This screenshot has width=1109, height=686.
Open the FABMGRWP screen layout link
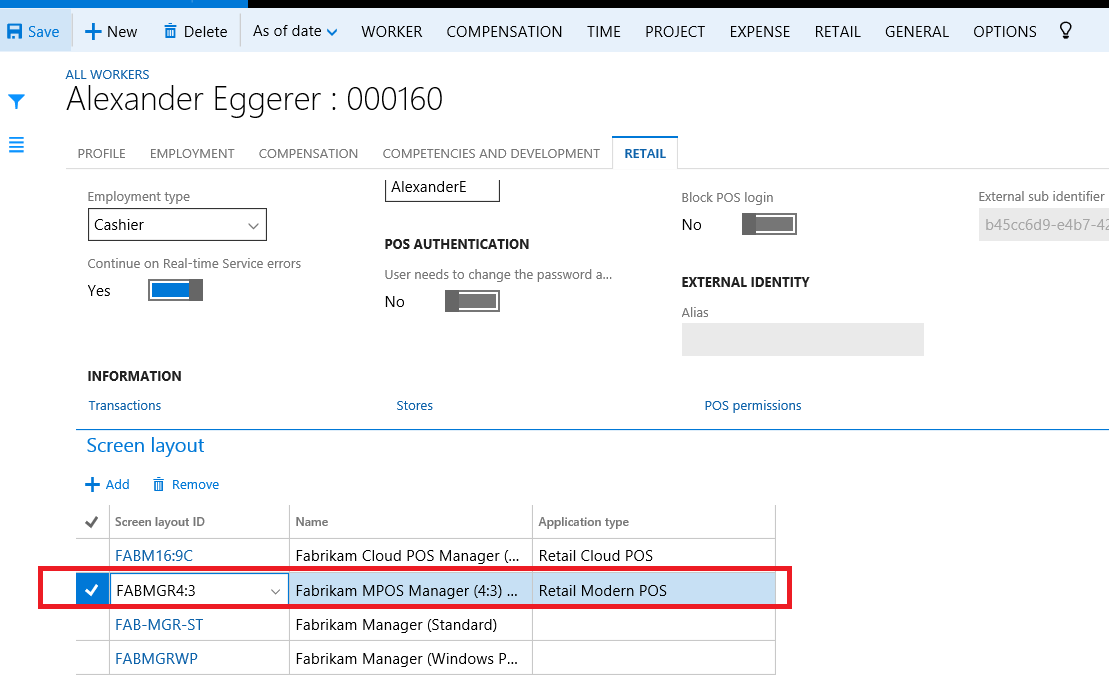pyautogui.click(x=156, y=658)
